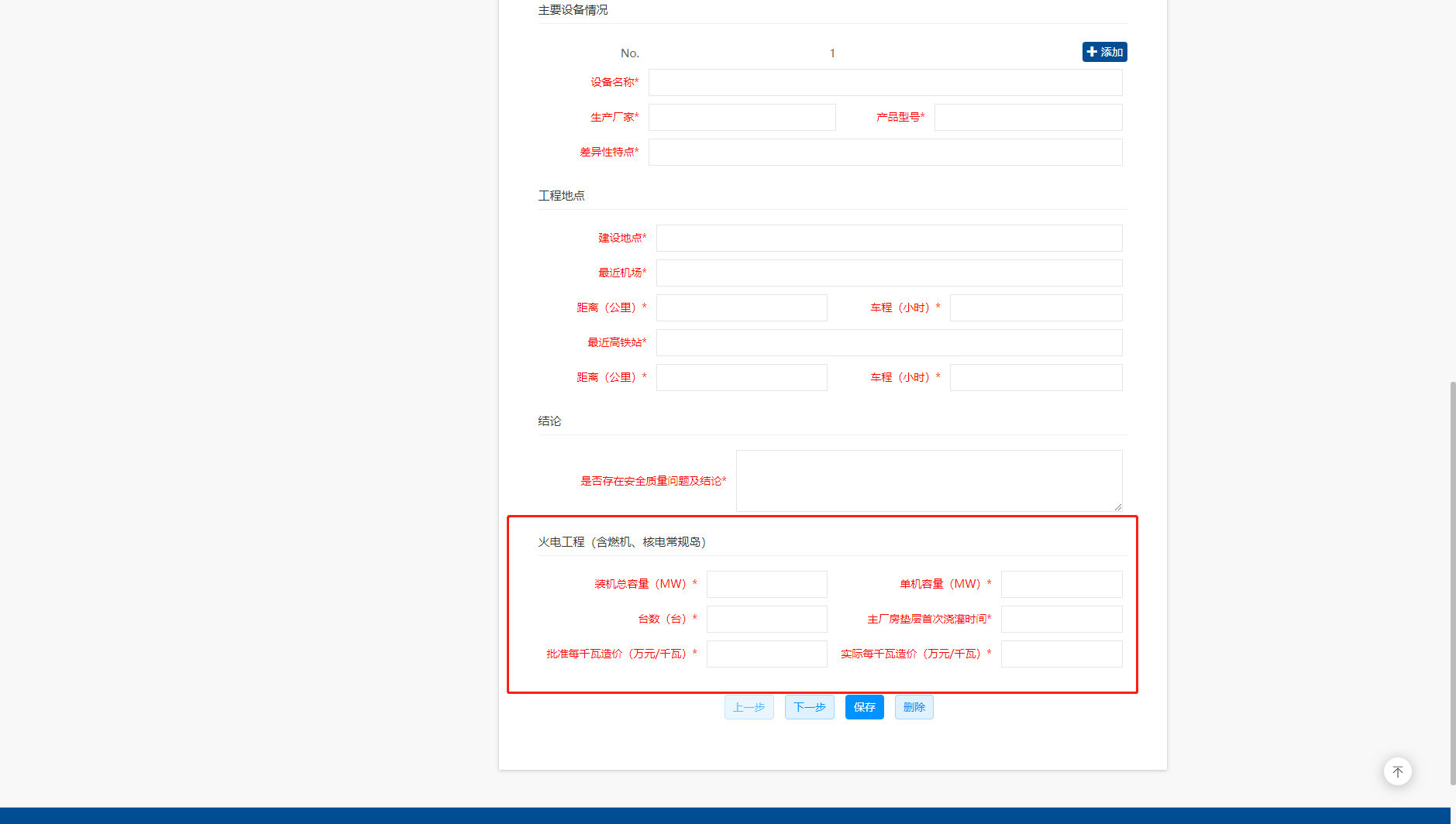The image size is (1456, 824).
Task: Click the 最近高铁站 input field
Action: click(889, 342)
